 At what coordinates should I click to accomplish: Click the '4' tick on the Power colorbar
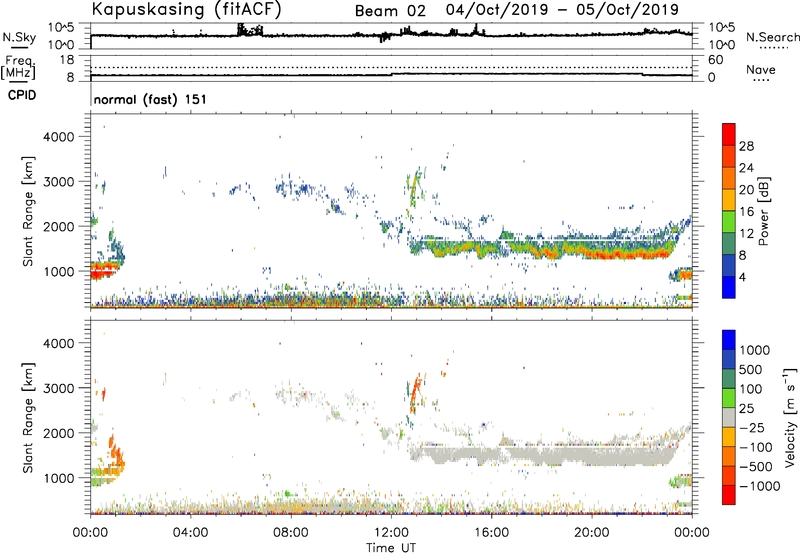(x=742, y=277)
